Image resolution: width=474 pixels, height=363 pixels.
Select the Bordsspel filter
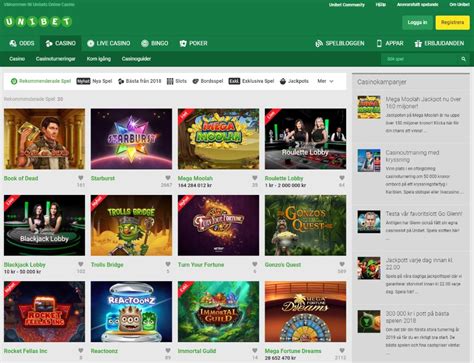pyautogui.click(x=208, y=81)
